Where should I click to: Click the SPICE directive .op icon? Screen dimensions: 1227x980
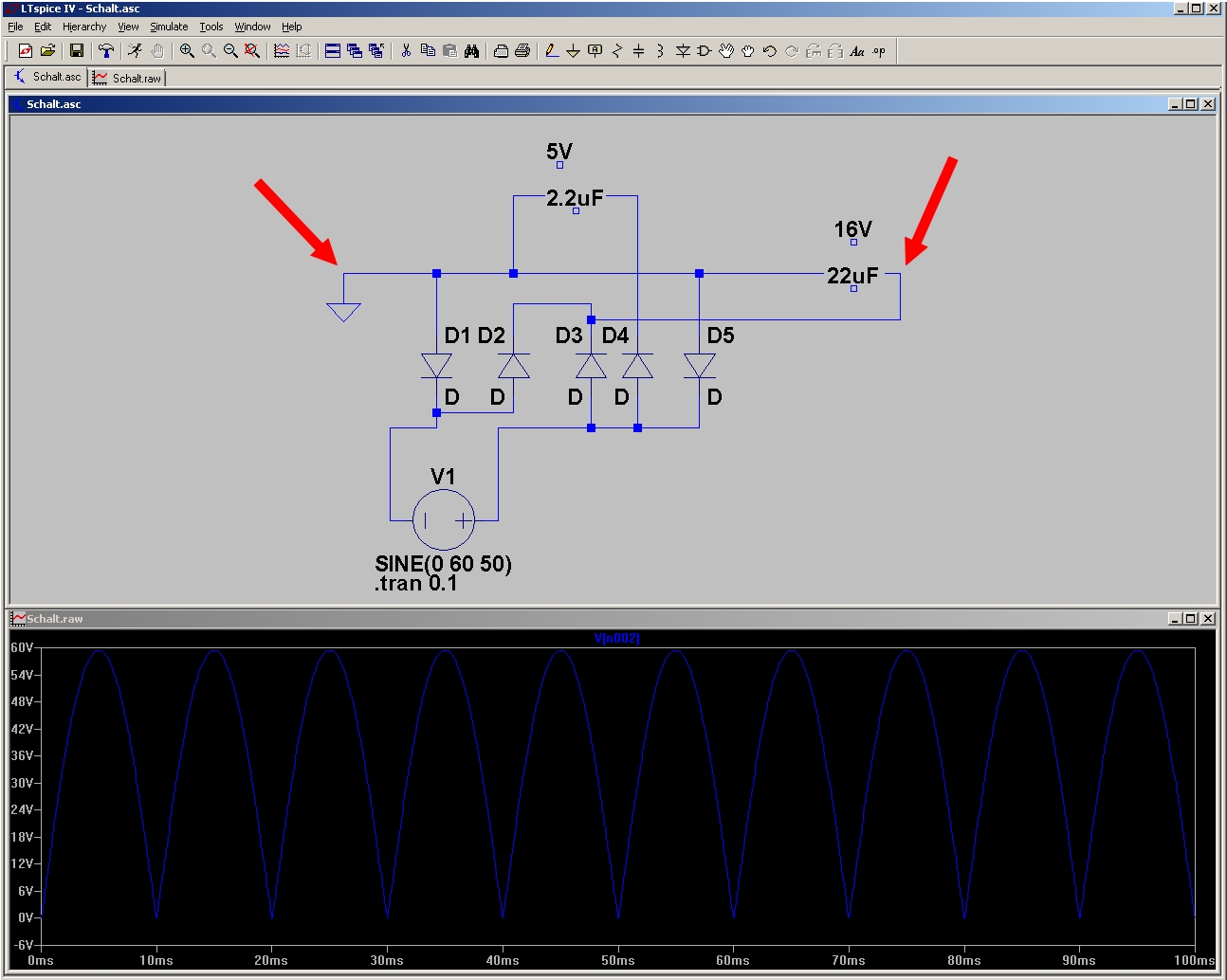879,51
